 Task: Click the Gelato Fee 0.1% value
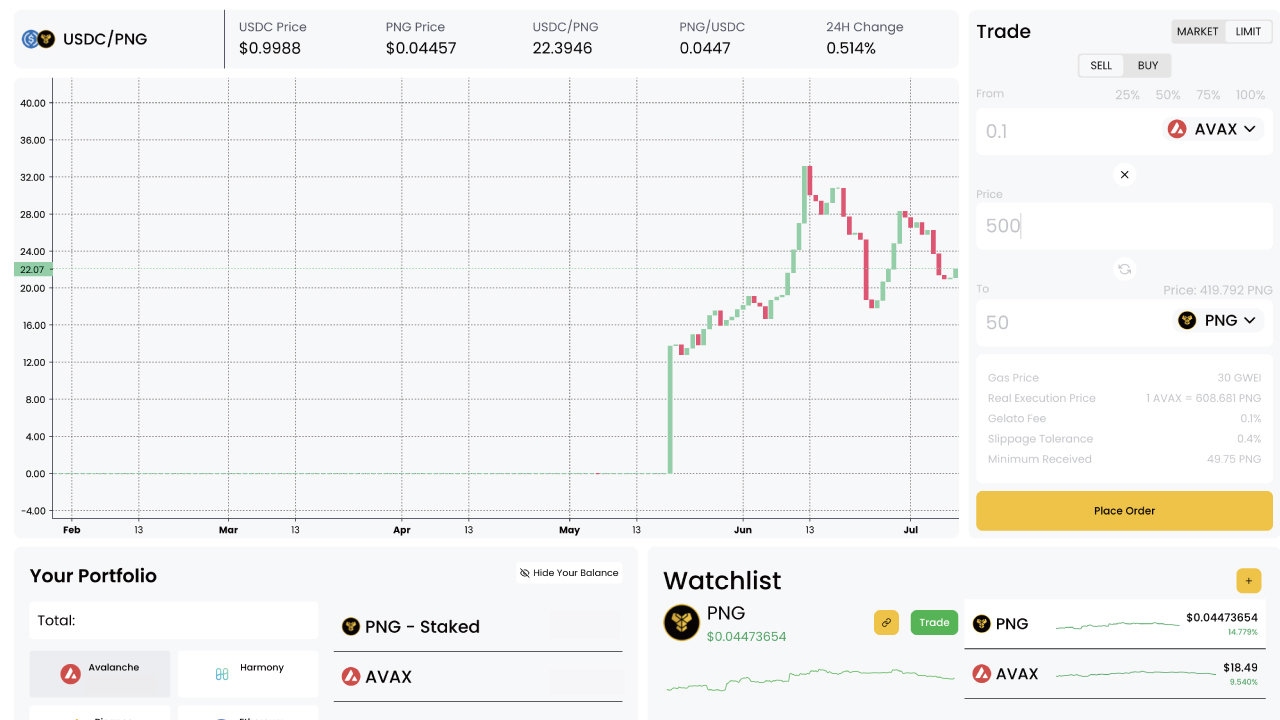1251,419
